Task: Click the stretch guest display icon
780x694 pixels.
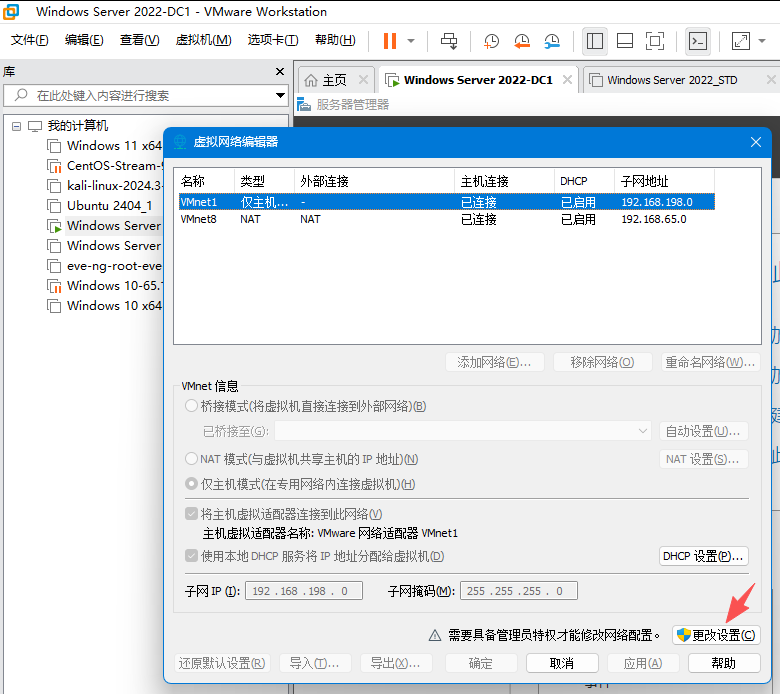Action: pyautogui.click(x=741, y=41)
